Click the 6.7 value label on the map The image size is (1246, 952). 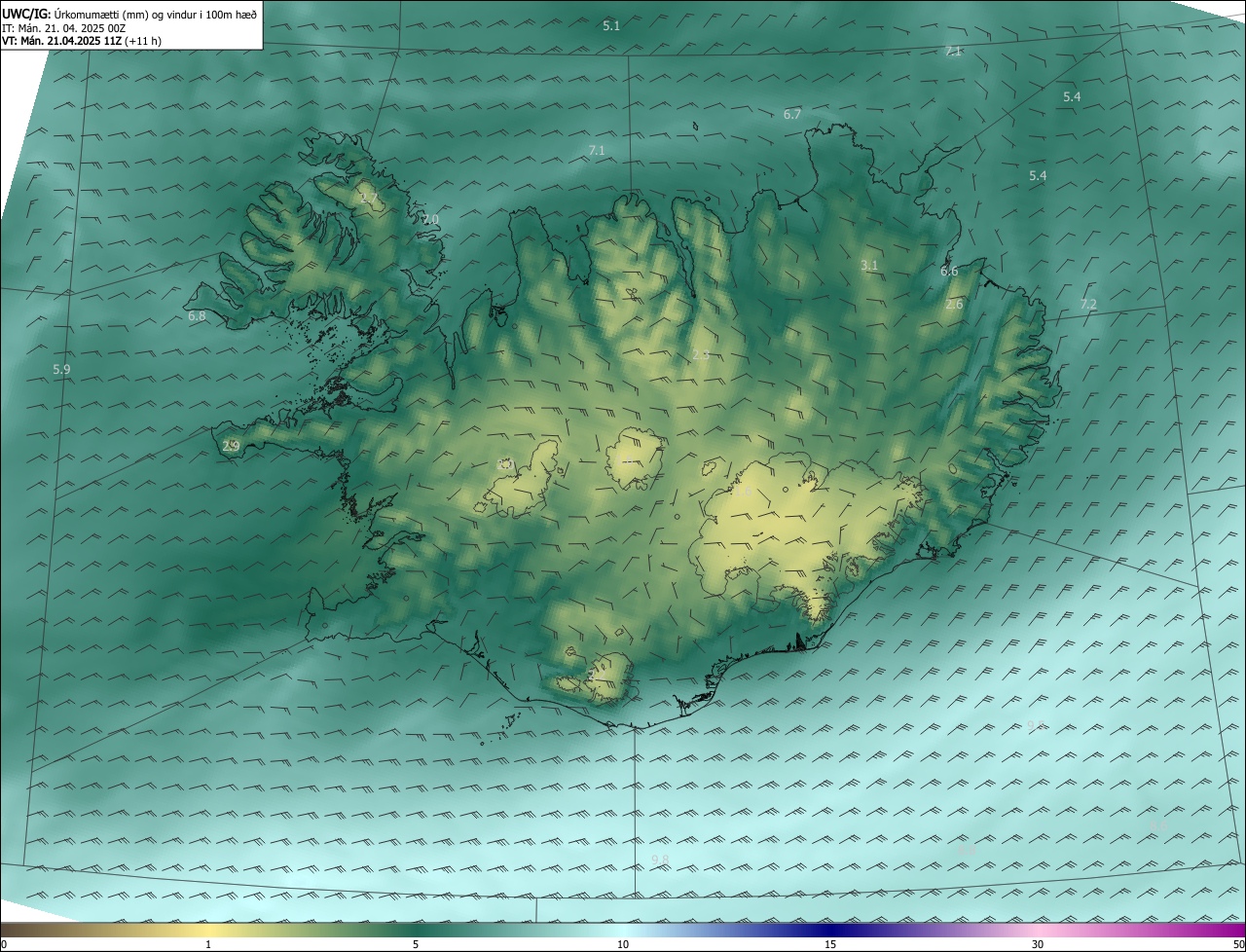[792, 115]
